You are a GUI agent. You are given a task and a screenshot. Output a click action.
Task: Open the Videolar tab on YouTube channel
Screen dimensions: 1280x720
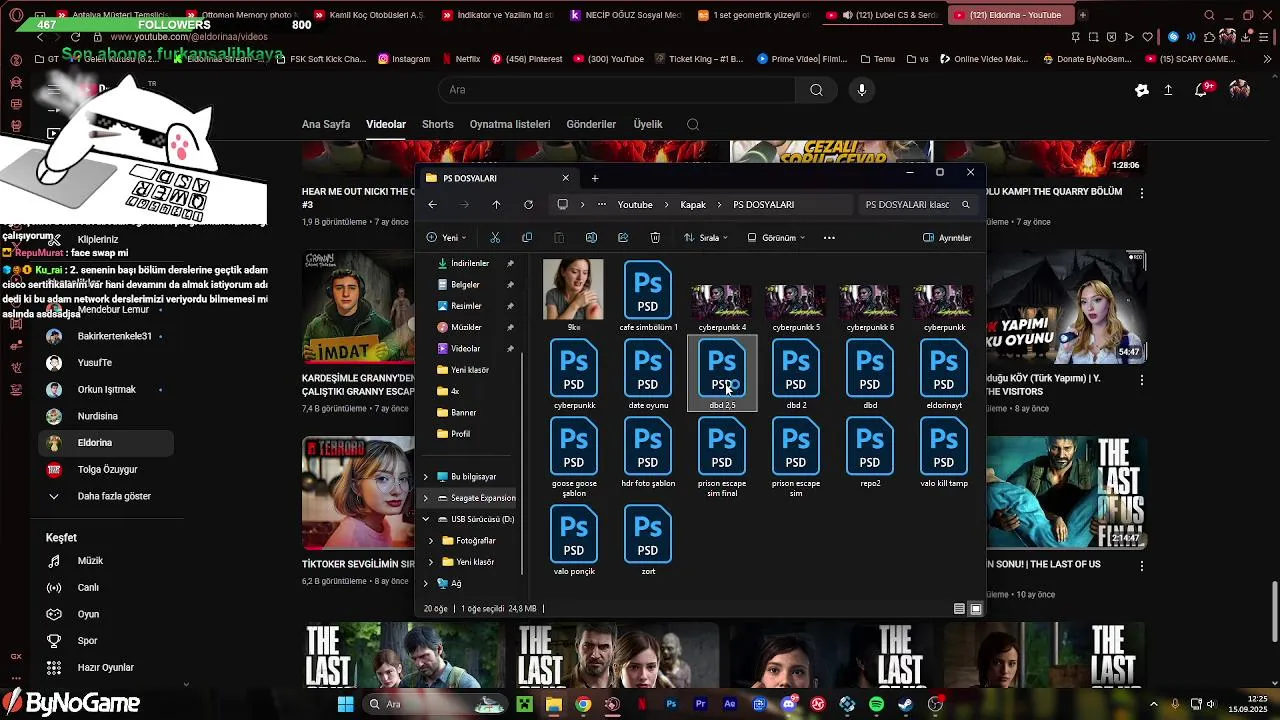tap(386, 125)
